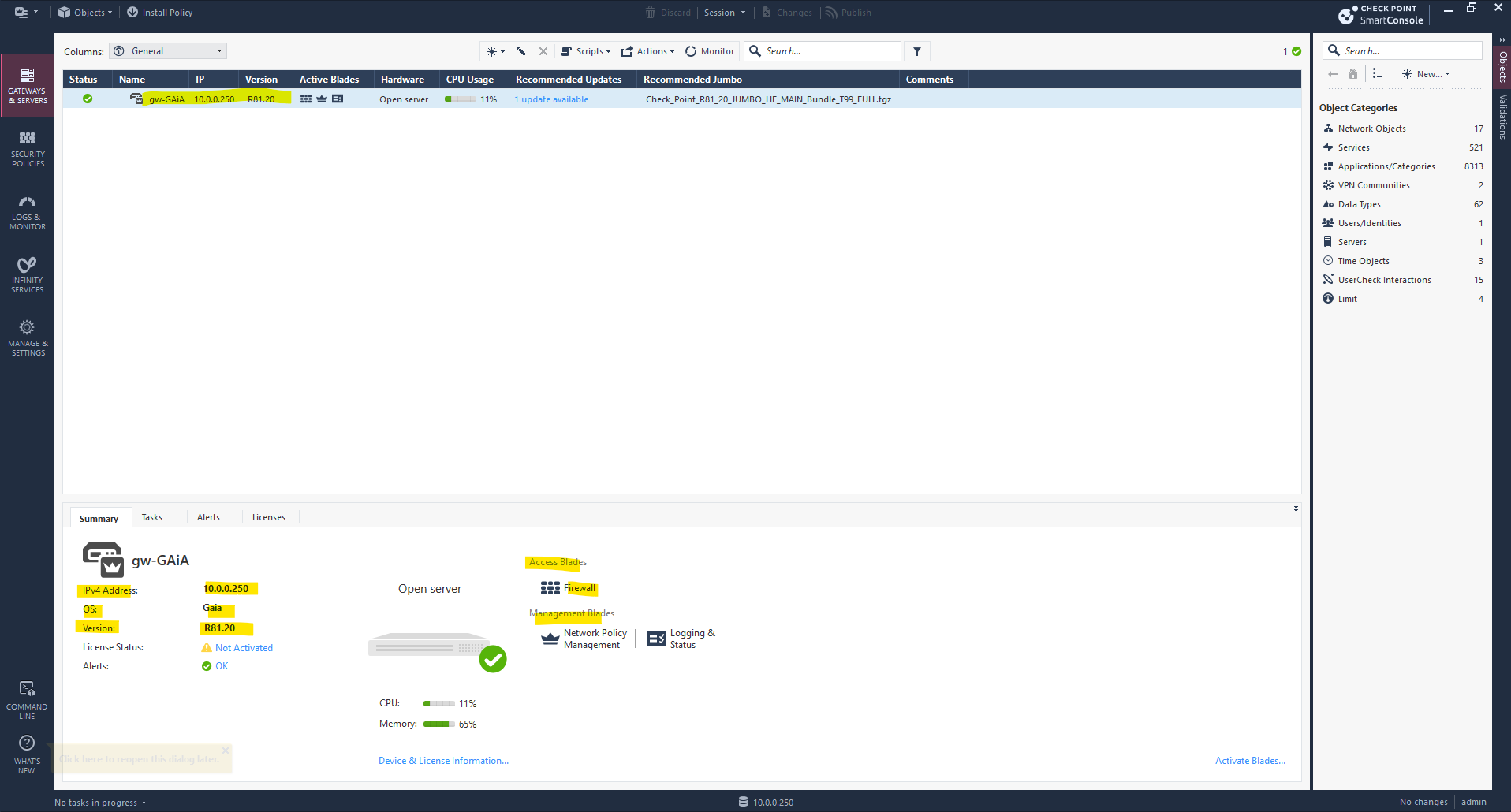Viewport: 1511px width, 812px height.
Task: Select Objects side tab
Action: [x=1502, y=66]
